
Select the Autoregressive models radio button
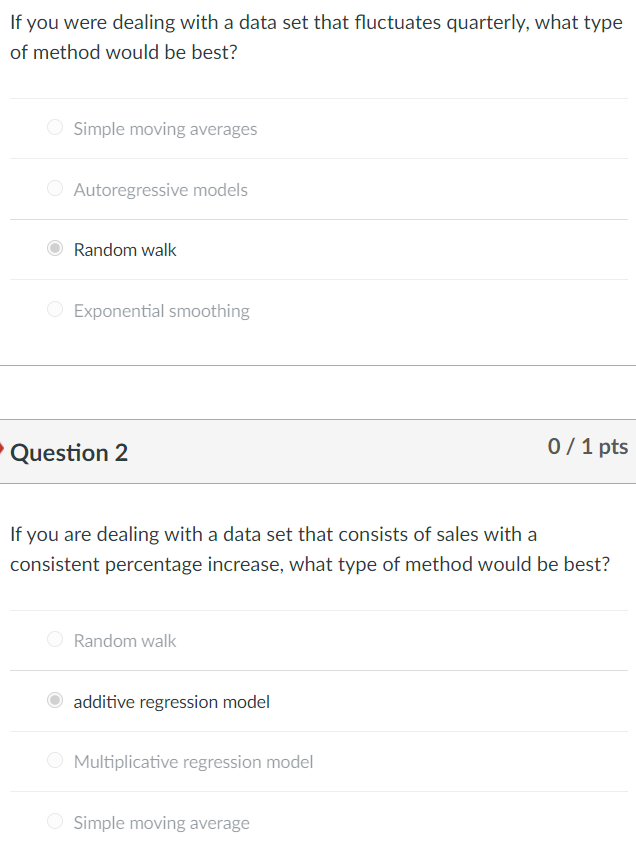(55, 188)
